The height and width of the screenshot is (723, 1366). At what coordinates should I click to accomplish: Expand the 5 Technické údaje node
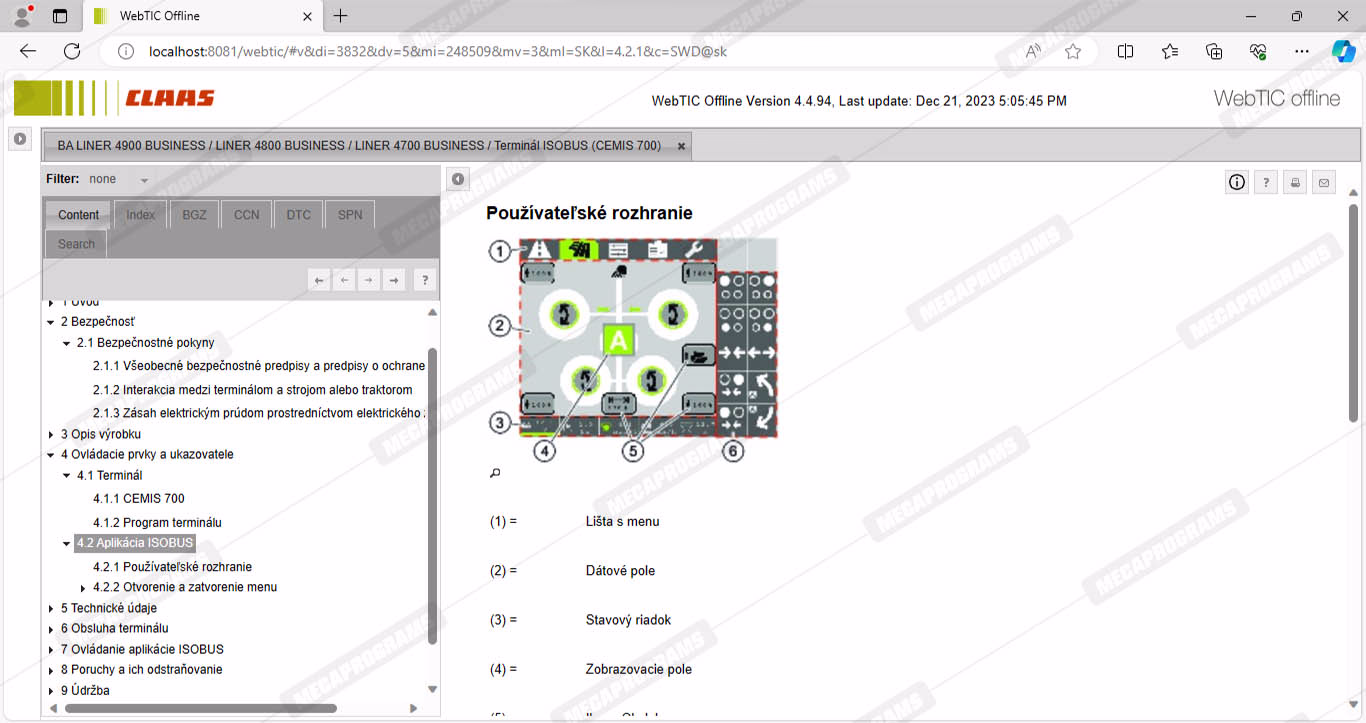tap(51, 608)
